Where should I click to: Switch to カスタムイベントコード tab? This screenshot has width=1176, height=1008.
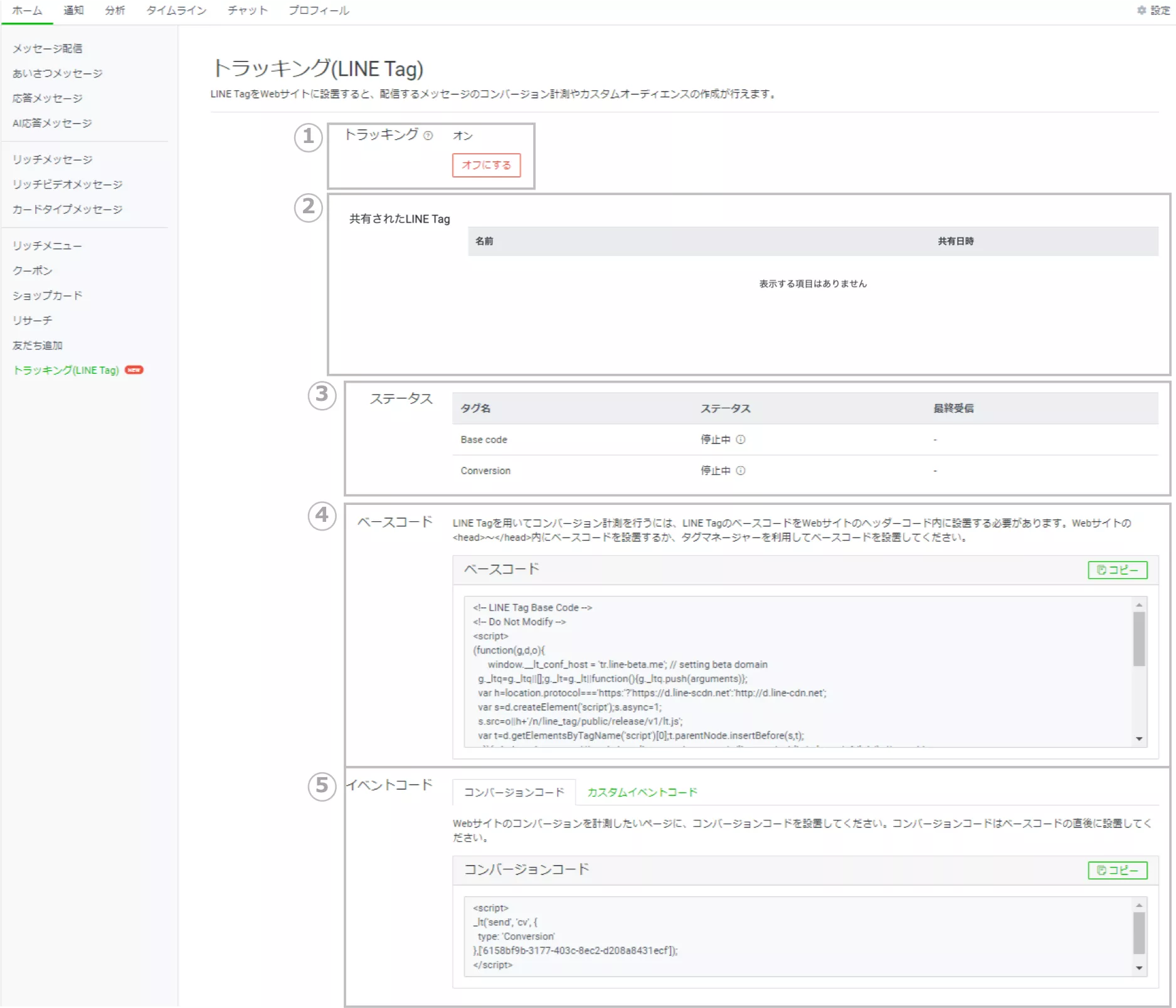(x=642, y=792)
